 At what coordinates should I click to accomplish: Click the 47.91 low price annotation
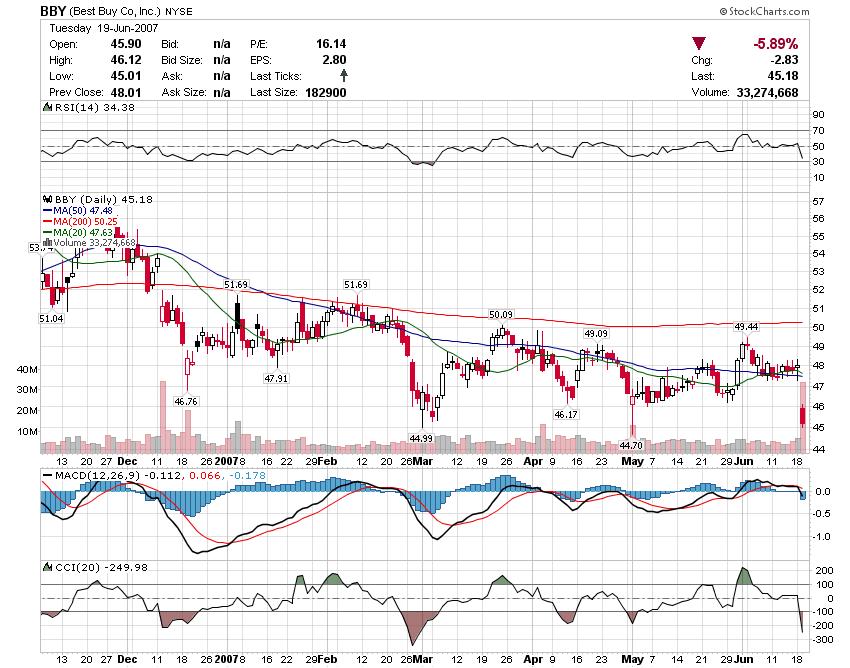click(x=276, y=378)
